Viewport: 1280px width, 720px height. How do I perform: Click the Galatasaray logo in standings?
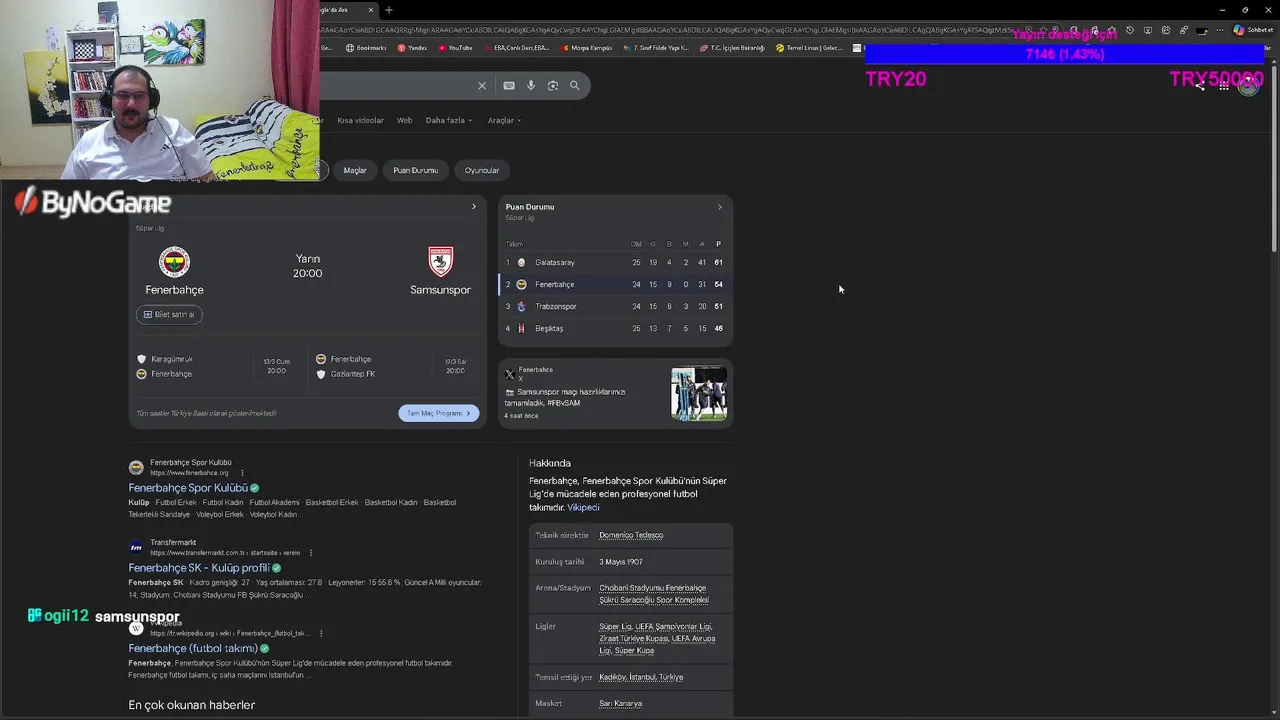(x=521, y=263)
